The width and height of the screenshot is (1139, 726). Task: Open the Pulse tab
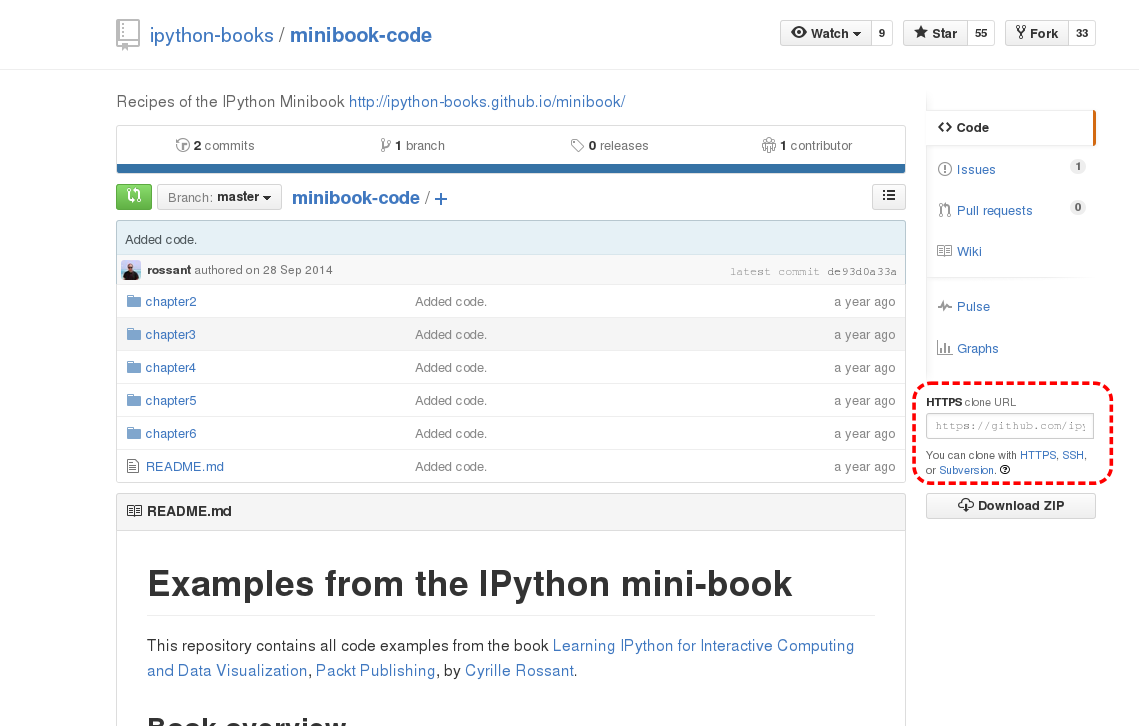(x=973, y=307)
